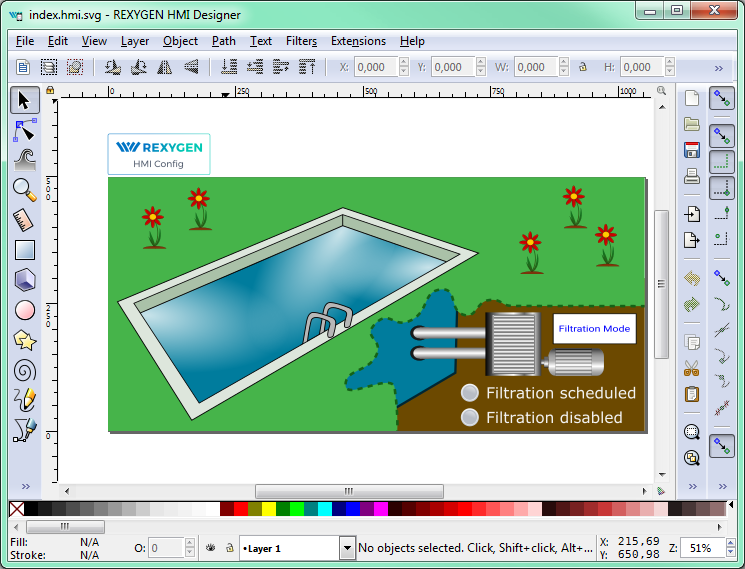745x569 pixels.
Task: Lower selection to bottom
Action: (229, 67)
